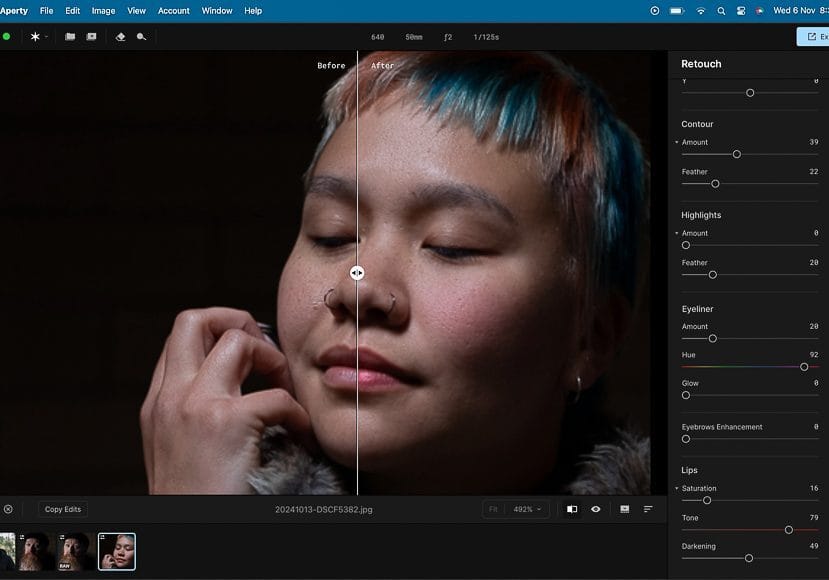Screen dimensions: 829x580
Task: Open the folder icon in the toolbar
Action: (70, 37)
